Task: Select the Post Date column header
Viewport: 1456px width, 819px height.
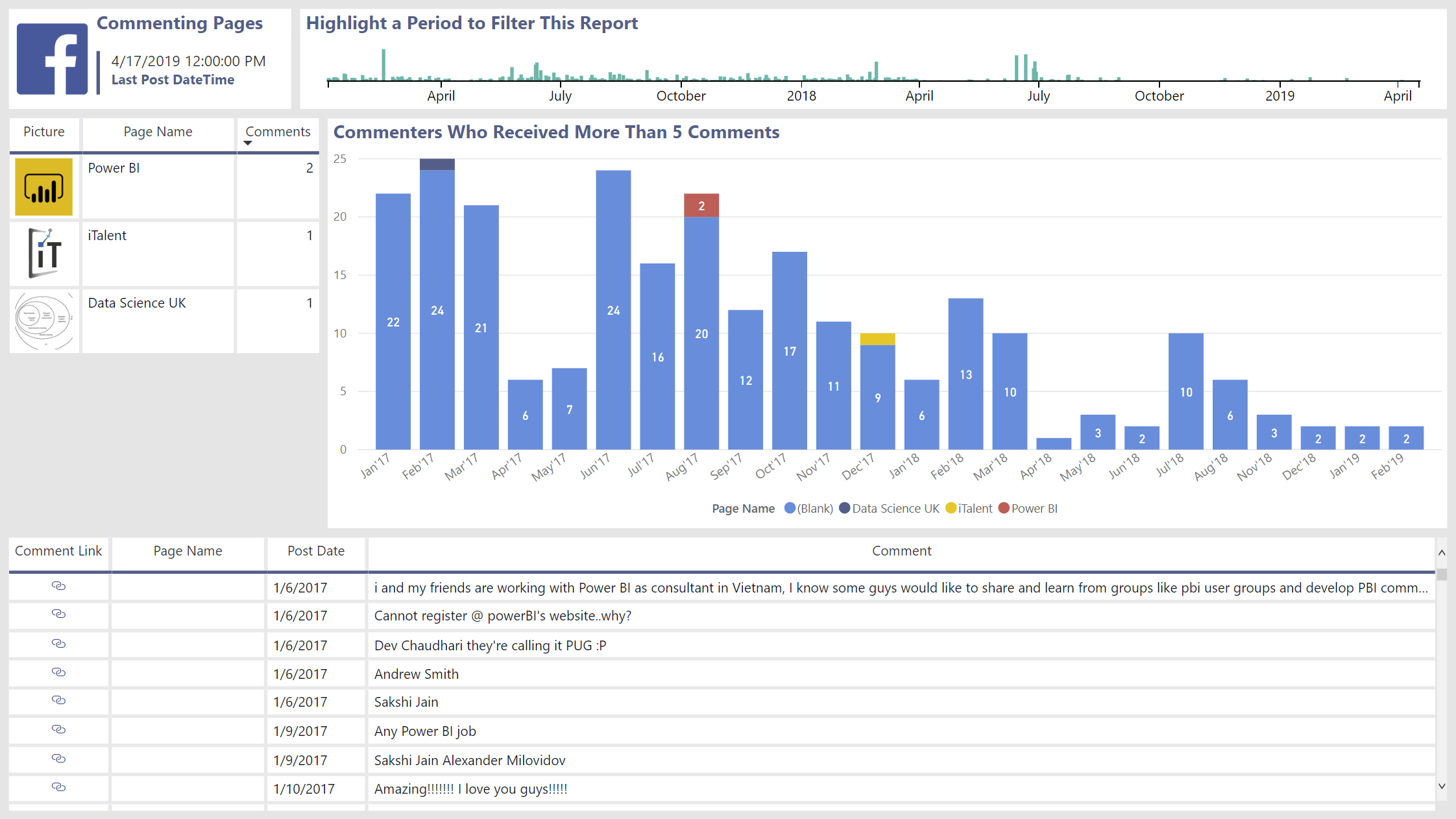Action: [316, 551]
